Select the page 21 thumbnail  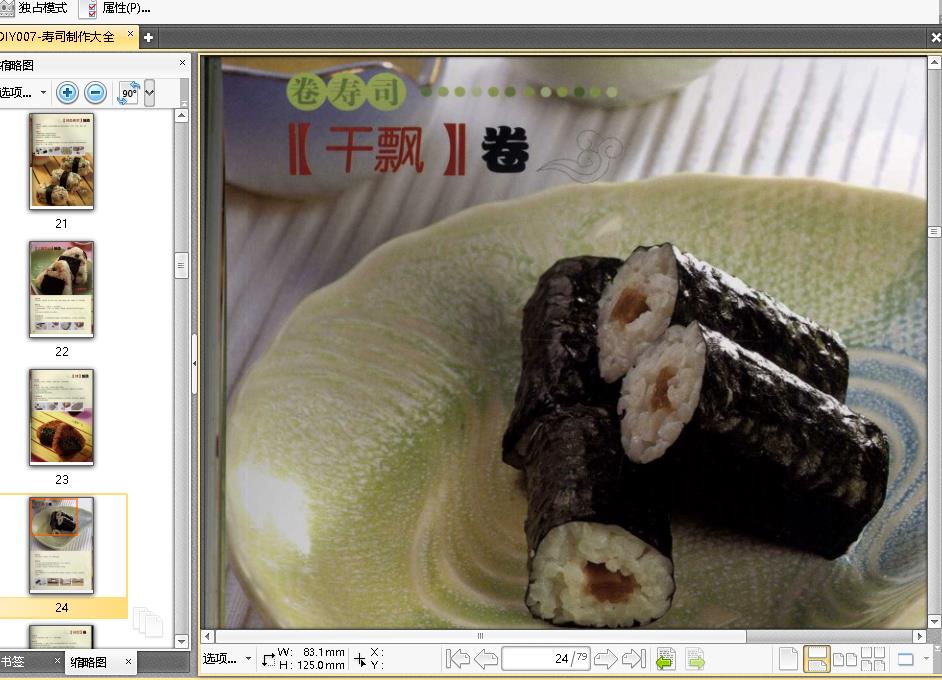[61, 162]
